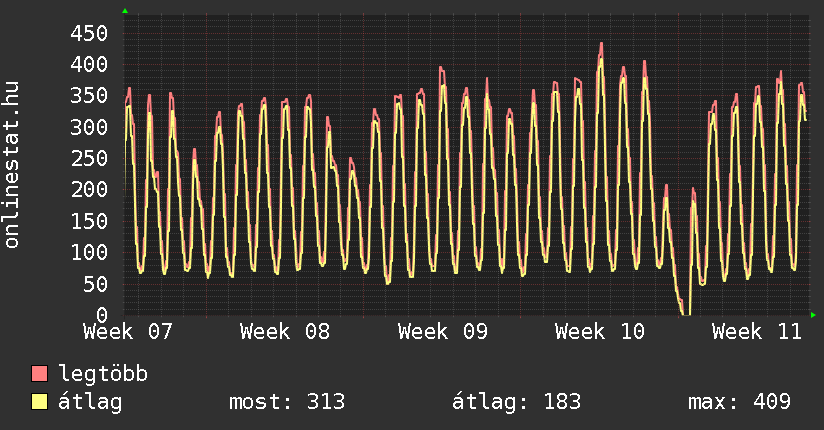Click the 300 y-axis value label
Image resolution: width=824 pixels, height=430 pixels.
(x=89, y=127)
